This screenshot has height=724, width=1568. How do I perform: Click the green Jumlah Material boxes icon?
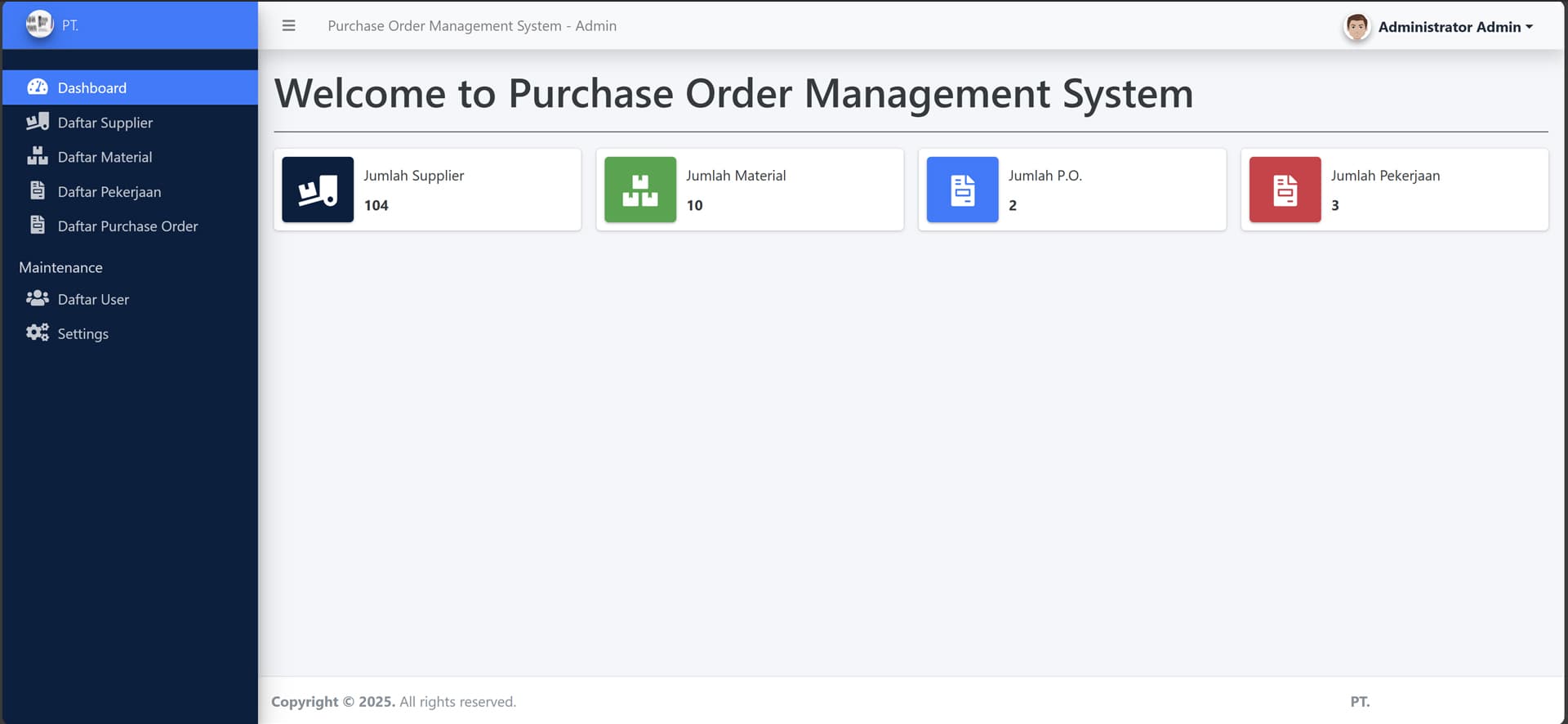pos(640,190)
